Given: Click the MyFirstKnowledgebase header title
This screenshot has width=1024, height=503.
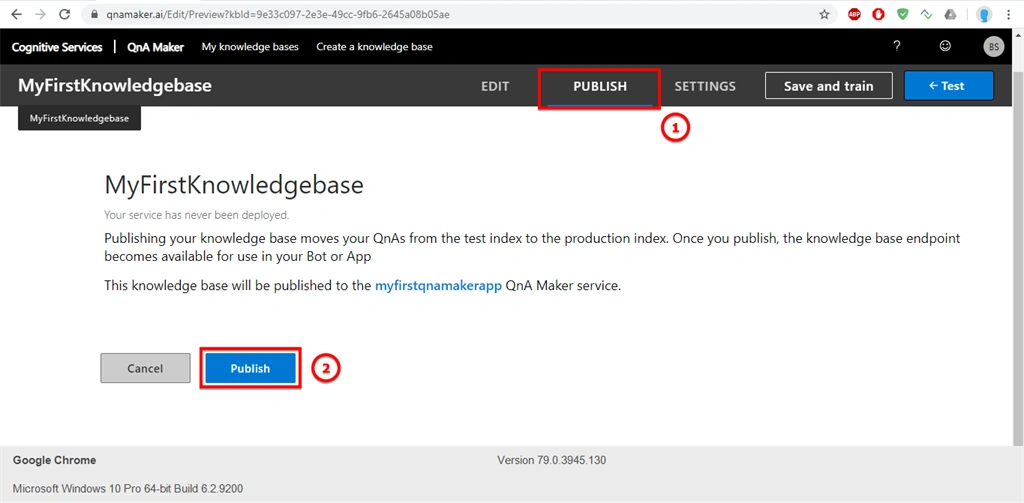Looking at the screenshot, I should point(115,86).
